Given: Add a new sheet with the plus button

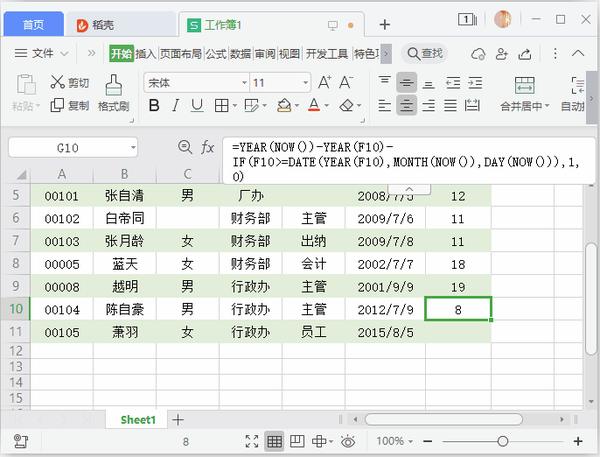Looking at the screenshot, I should (x=178, y=420).
